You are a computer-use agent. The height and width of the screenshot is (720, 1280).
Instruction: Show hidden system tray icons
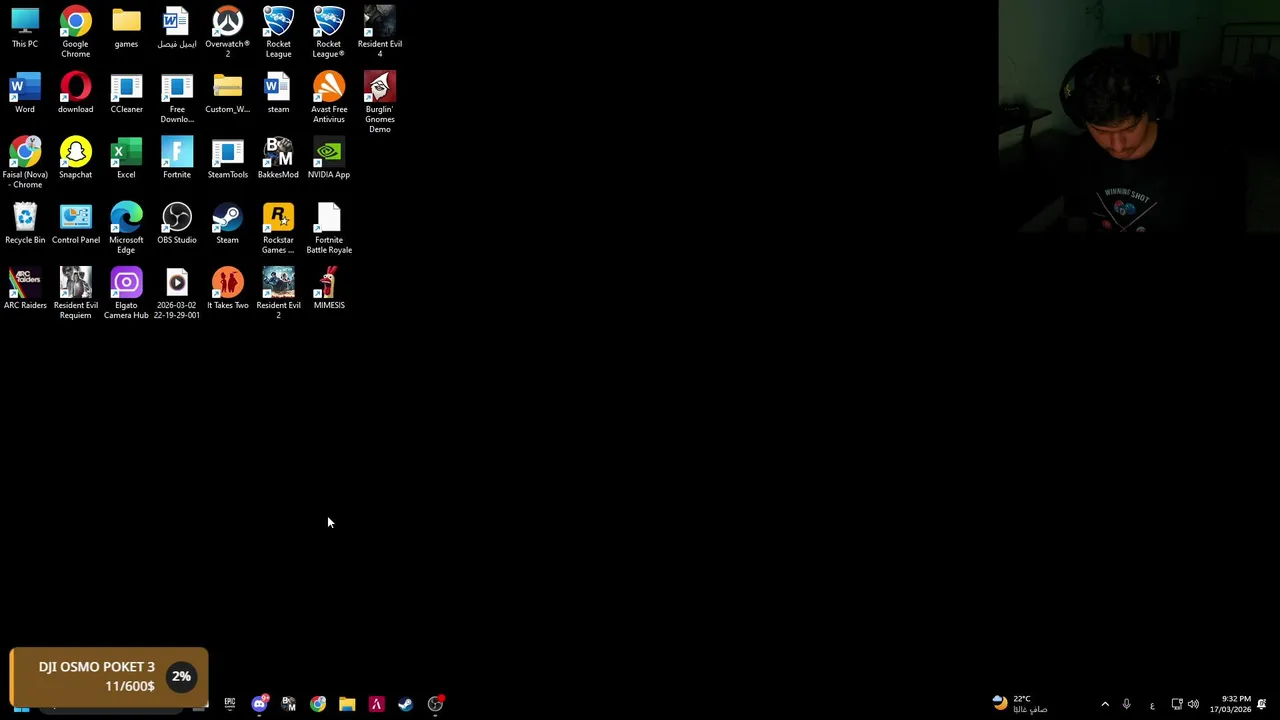[x=1105, y=704]
